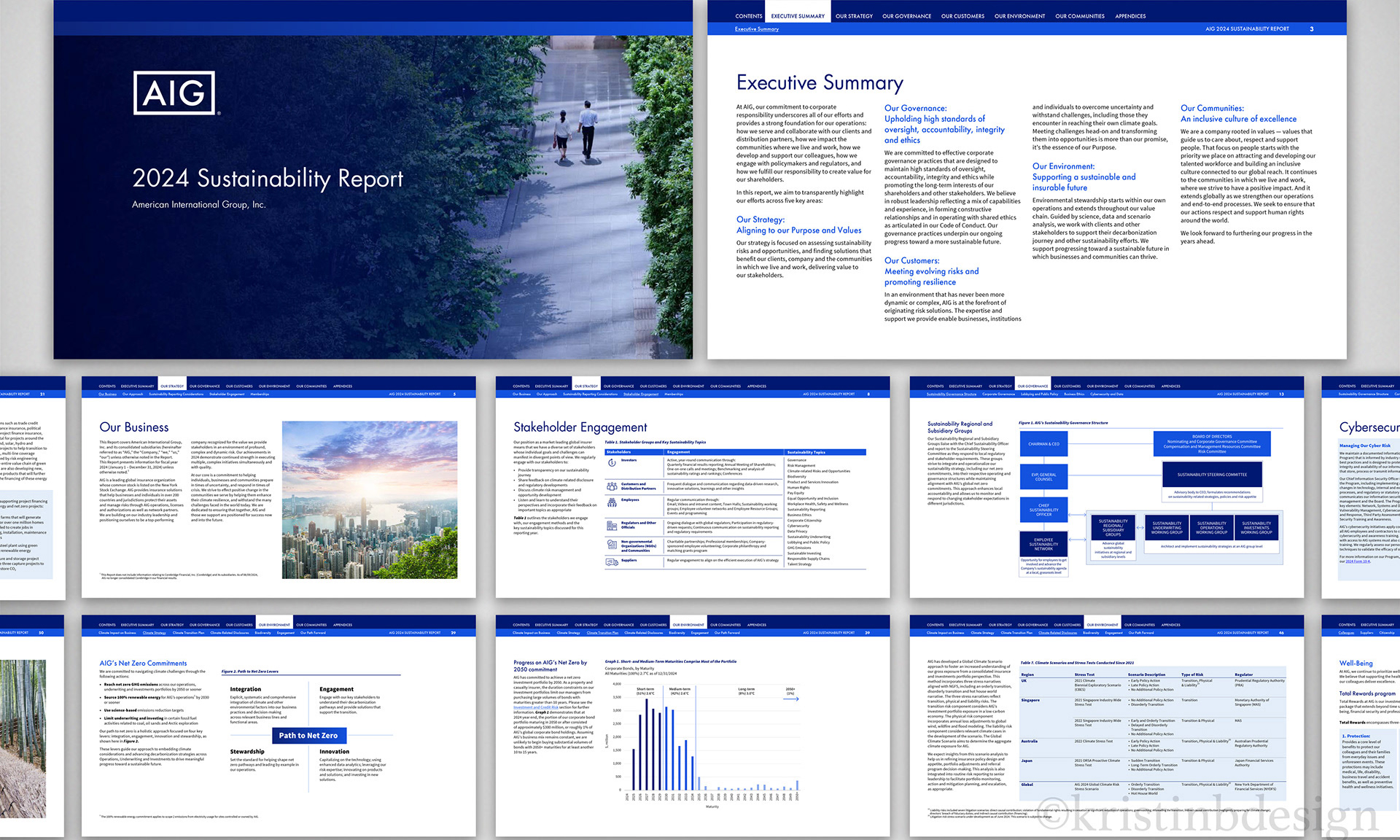The image size is (1400, 840).
Task: Click the Managing Our Cyber Risk heading
Action: pos(1364,446)
